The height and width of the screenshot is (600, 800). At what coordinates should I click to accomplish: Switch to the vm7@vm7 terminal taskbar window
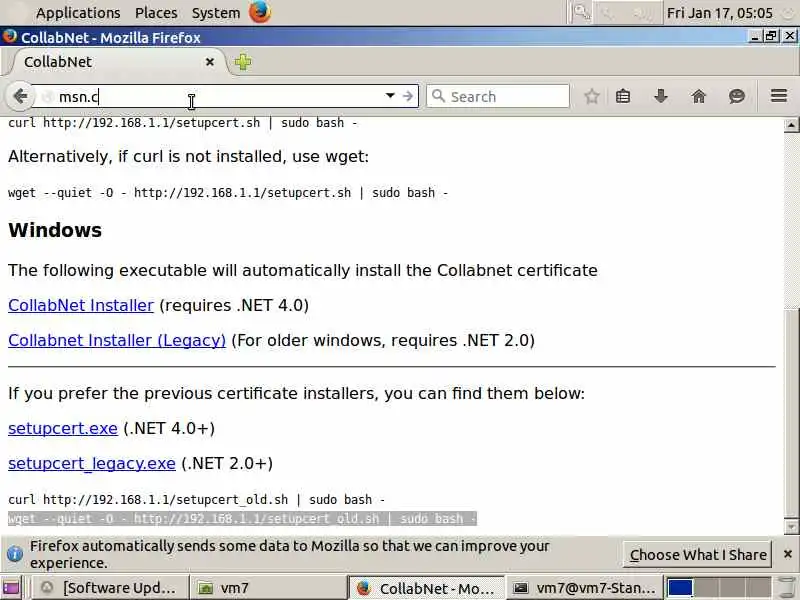(583, 588)
